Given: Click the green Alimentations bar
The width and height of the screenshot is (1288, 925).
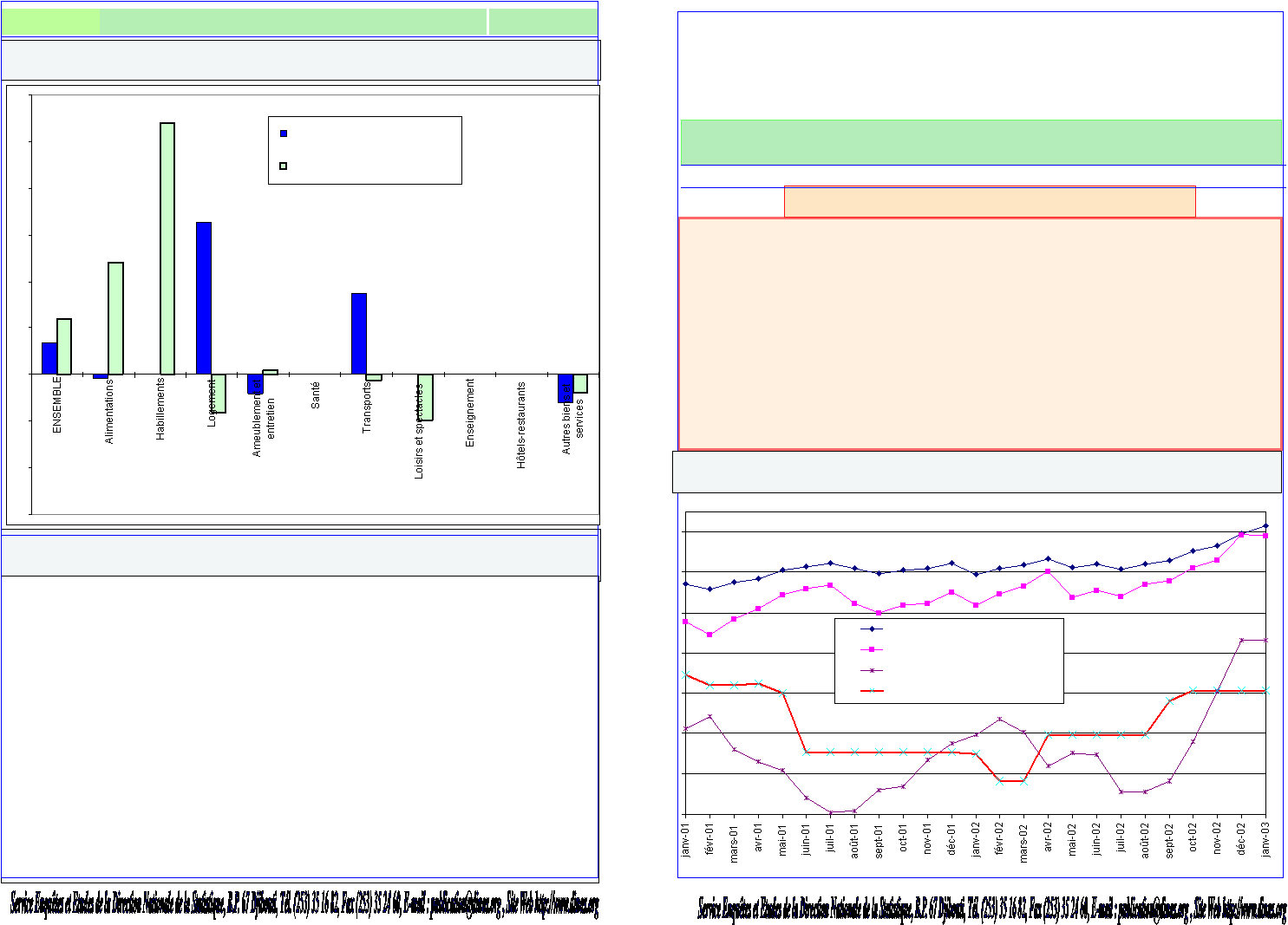Looking at the screenshot, I should (115, 318).
